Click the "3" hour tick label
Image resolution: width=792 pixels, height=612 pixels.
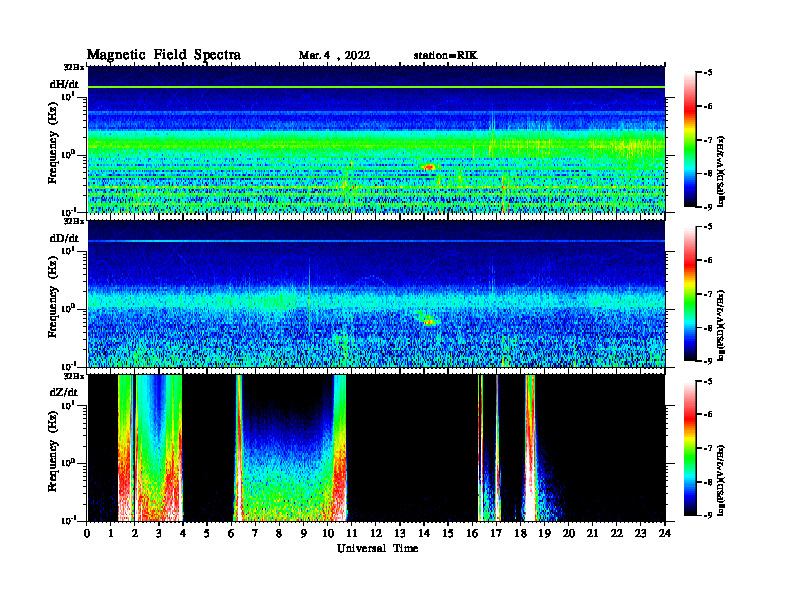click(159, 533)
